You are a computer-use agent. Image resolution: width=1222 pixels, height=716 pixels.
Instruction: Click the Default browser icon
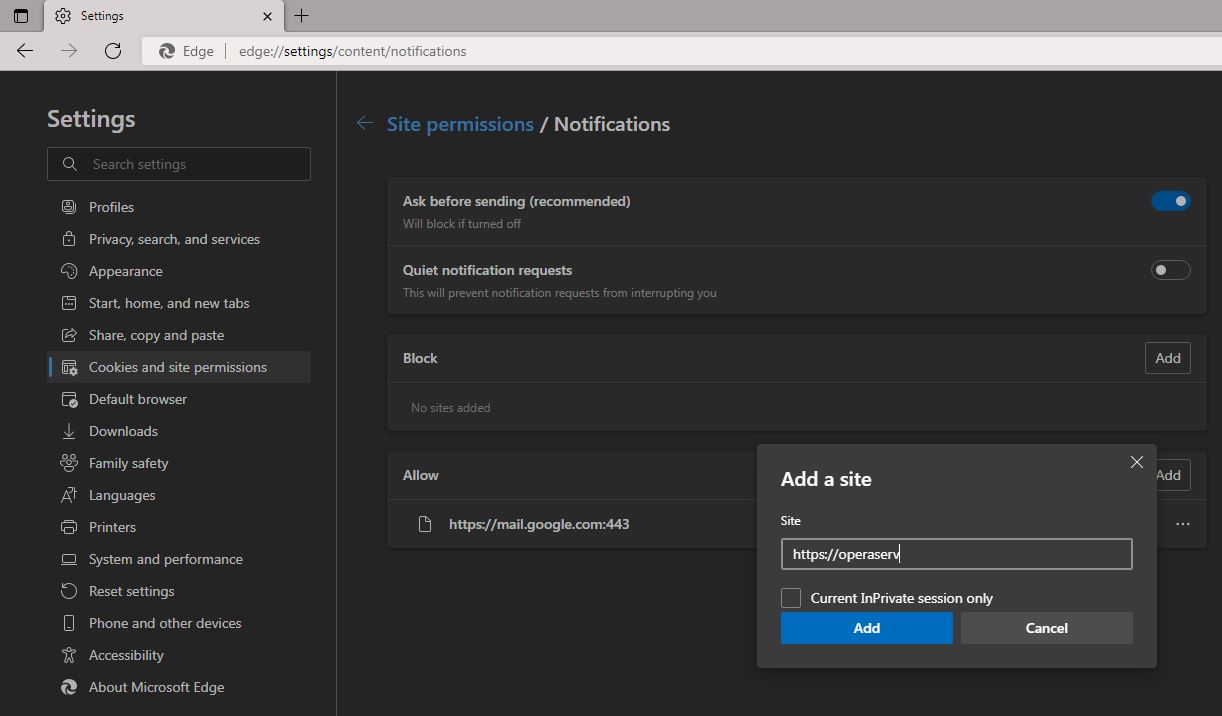pyautogui.click(x=69, y=399)
